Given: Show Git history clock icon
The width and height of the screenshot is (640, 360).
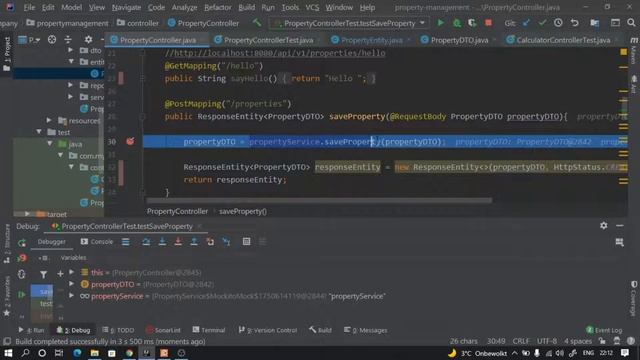Looking at the screenshot, I should [558, 23].
